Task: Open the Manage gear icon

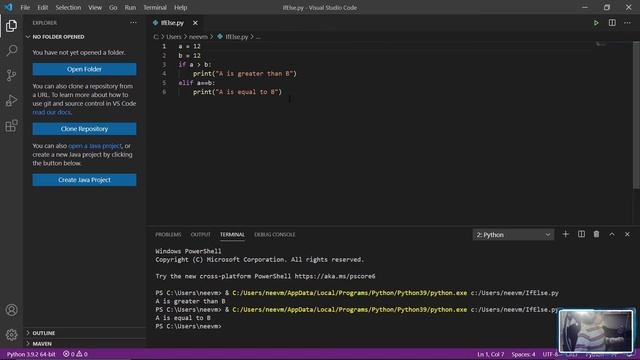Action: coord(11,335)
